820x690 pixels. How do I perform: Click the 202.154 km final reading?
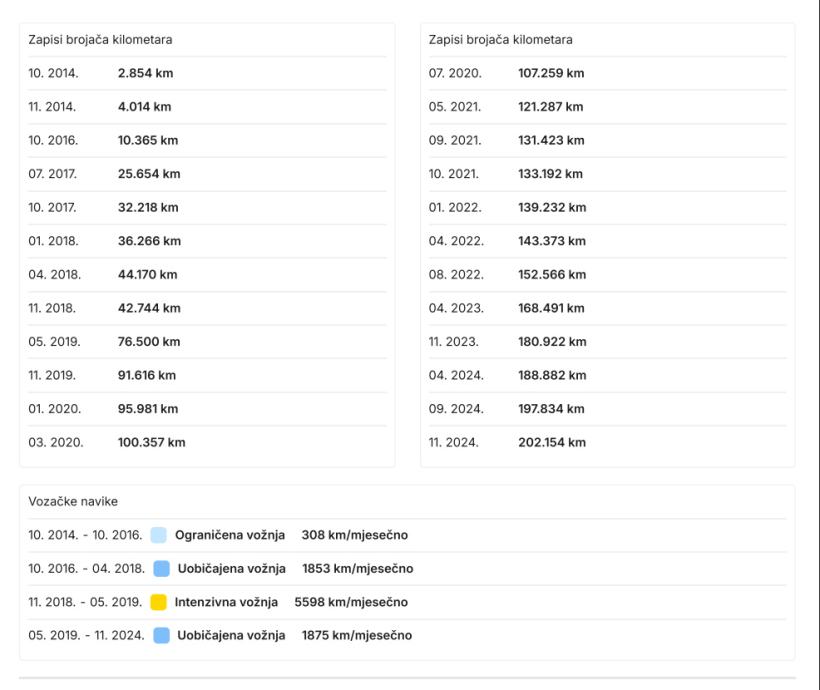pyautogui.click(x=552, y=442)
